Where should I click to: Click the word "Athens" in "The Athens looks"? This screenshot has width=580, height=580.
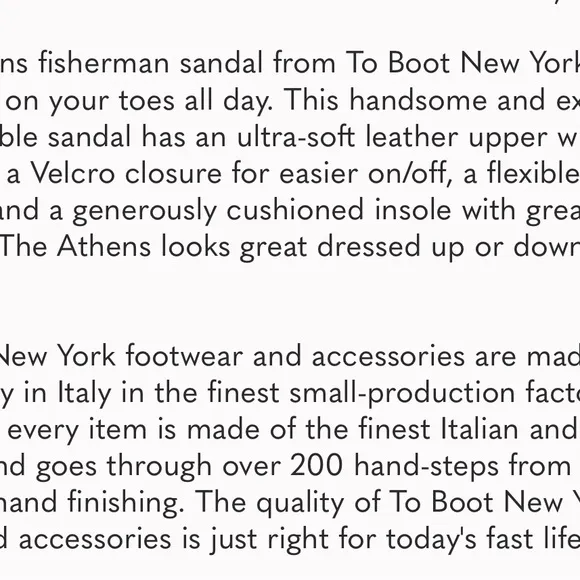click(x=104, y=246)
